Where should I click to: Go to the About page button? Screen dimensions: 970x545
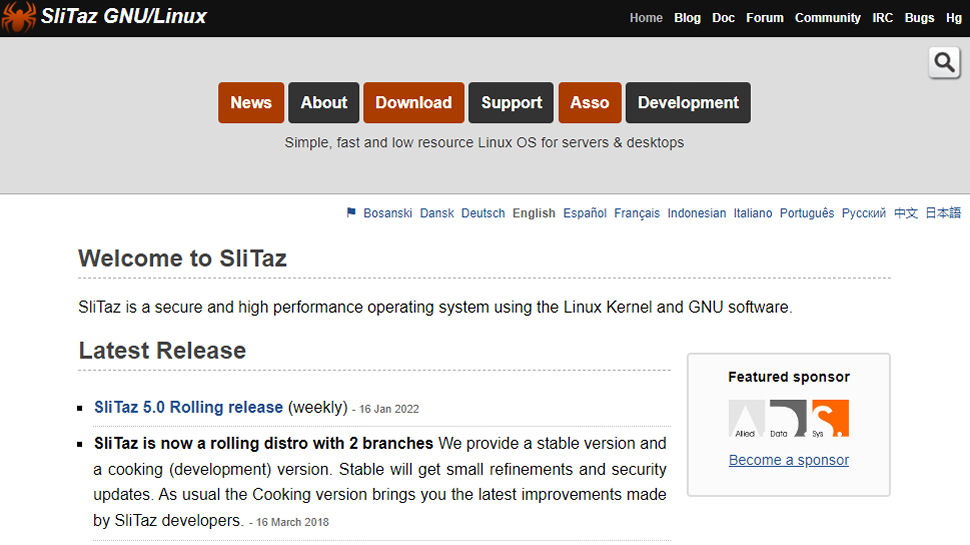[324, 103]
